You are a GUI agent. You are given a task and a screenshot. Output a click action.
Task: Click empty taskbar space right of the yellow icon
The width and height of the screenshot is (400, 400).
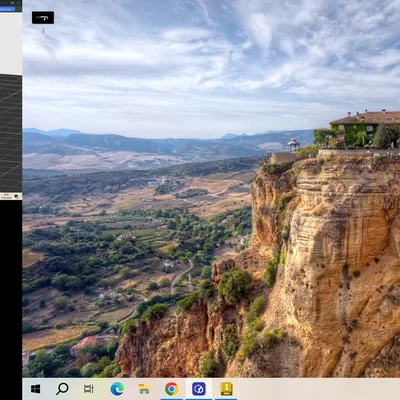(317, 389)
